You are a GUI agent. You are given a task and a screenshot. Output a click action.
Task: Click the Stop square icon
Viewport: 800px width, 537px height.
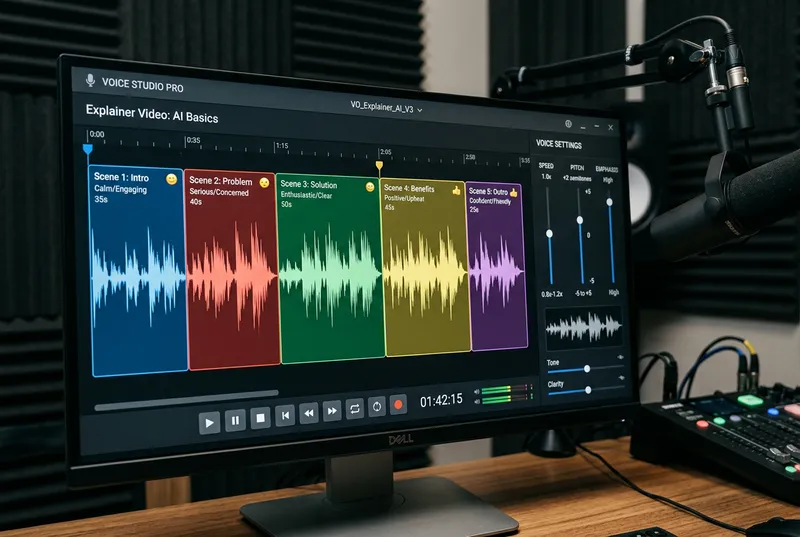tap(259, 419)
